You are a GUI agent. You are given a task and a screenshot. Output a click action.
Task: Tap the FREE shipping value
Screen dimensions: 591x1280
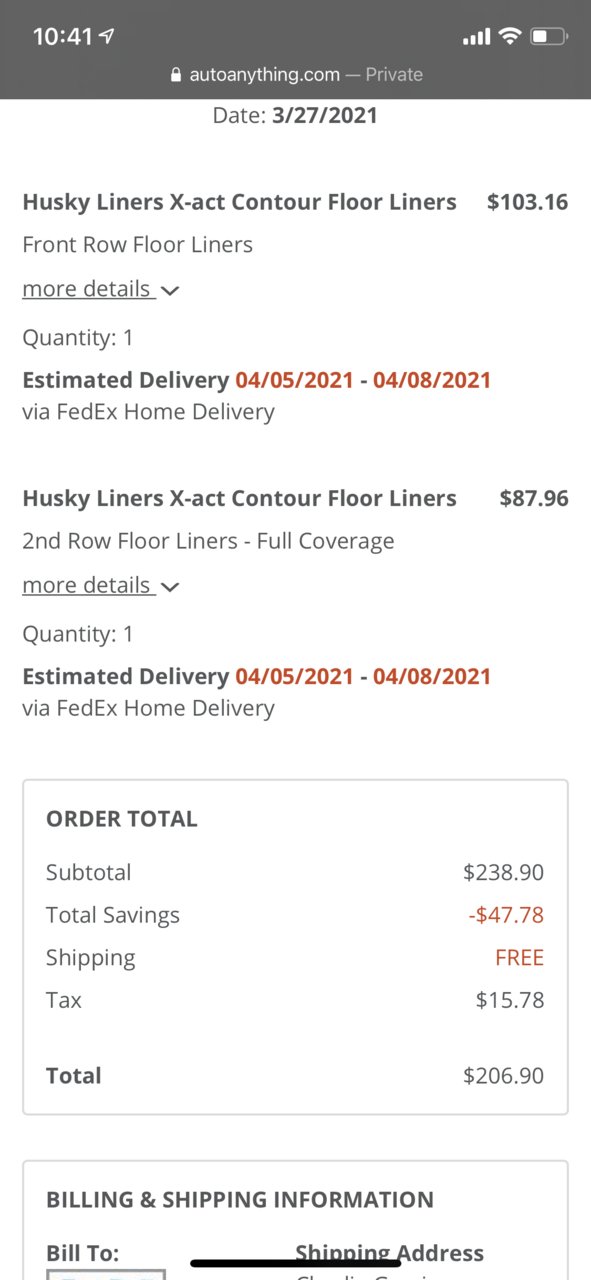(x=520, y=958)
